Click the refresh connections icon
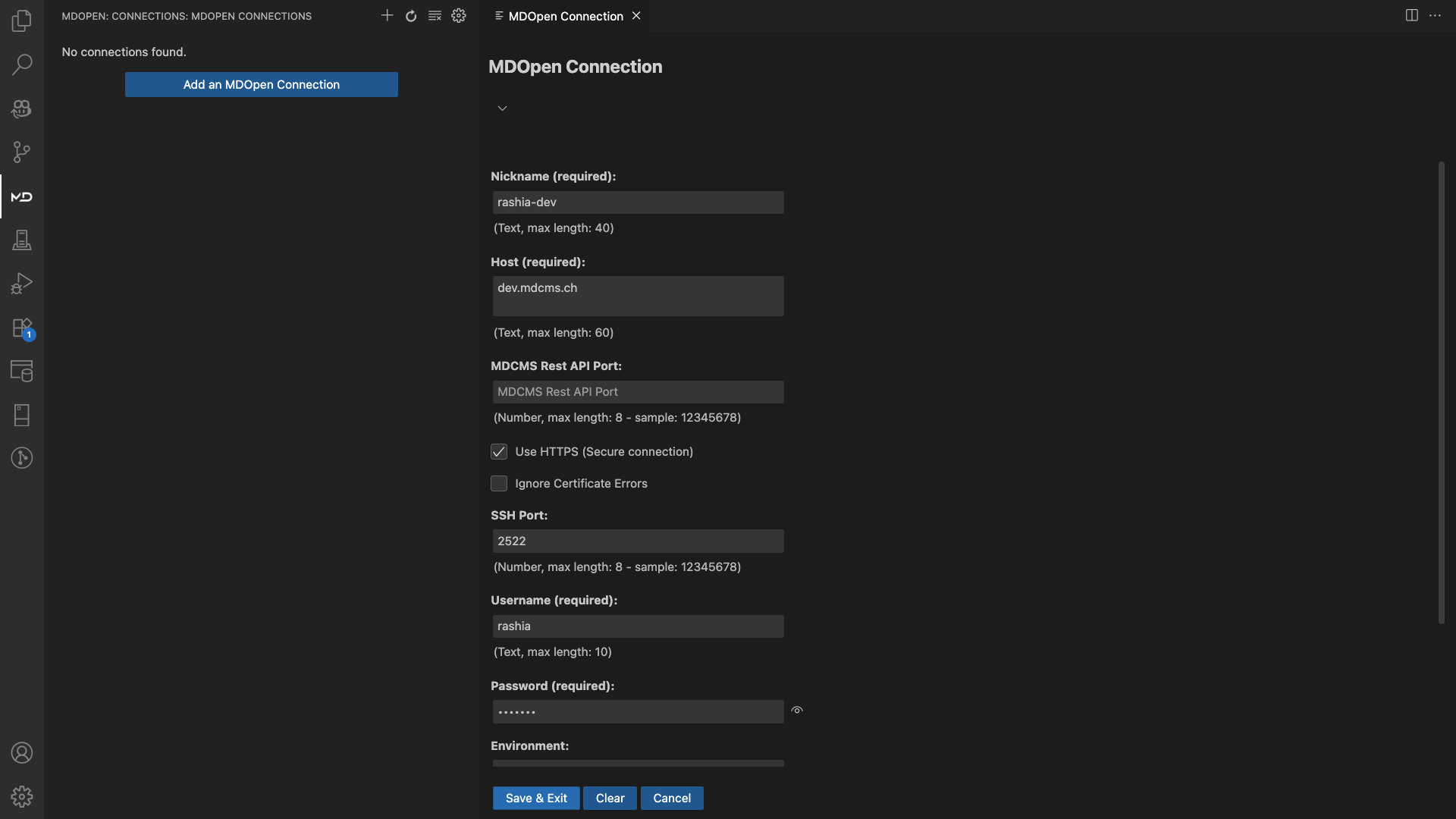Image resolution: width=1456 pixels, height=819 pixels. (x=411, y=16)
